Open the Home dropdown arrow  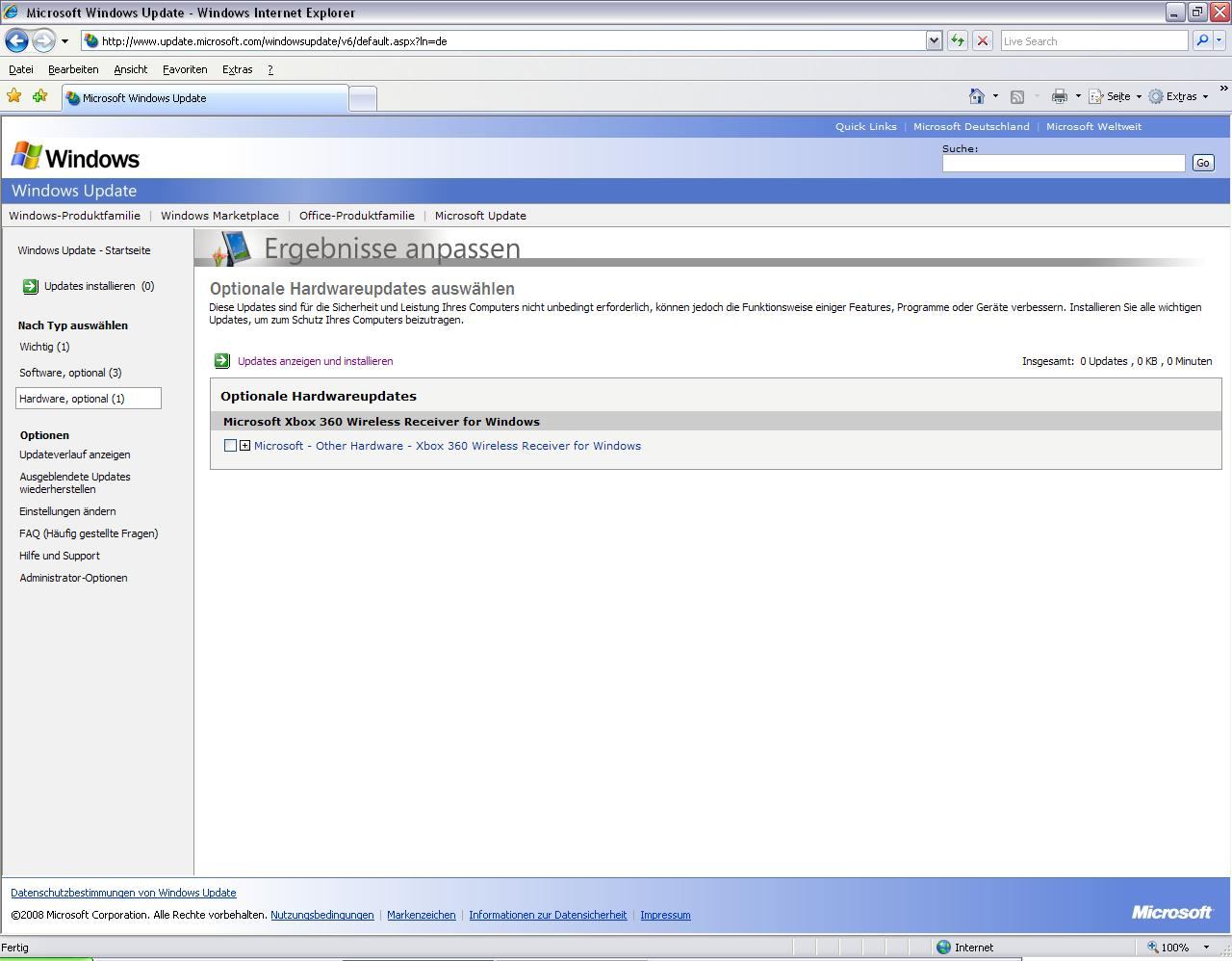coord(995,96)
